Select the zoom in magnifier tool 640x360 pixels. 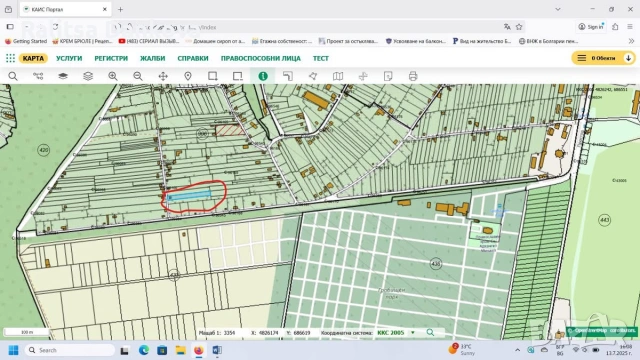(x=113, y=76)
